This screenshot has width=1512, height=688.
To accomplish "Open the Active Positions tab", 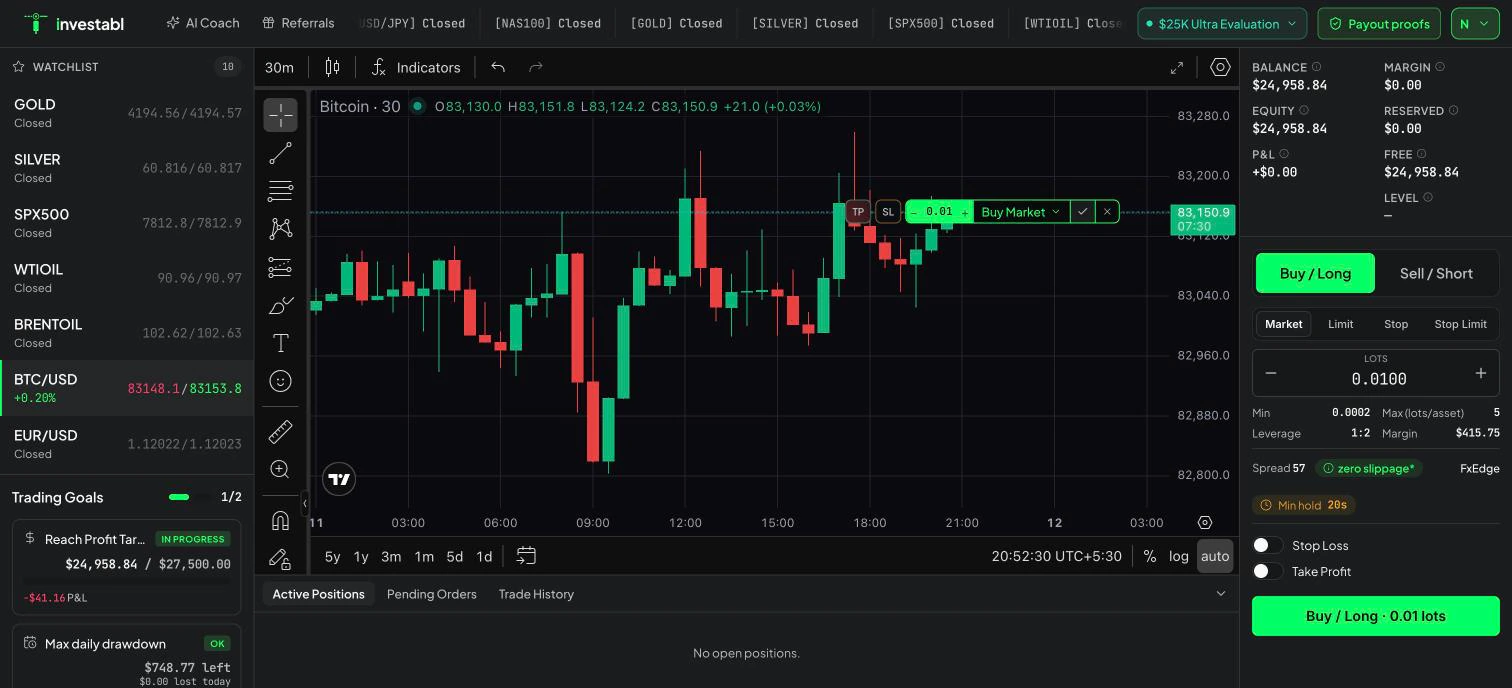I will pos(318,594).
